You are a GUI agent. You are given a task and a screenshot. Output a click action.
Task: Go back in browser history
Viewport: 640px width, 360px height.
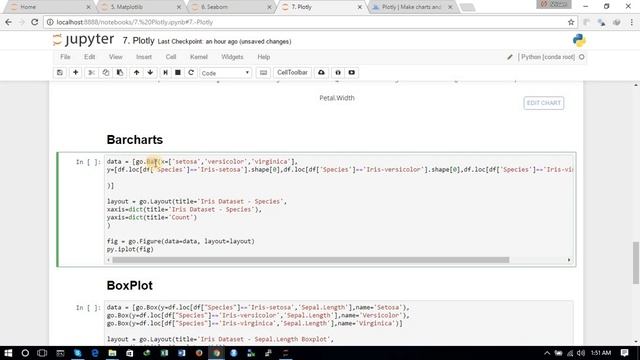click(9, 22)
